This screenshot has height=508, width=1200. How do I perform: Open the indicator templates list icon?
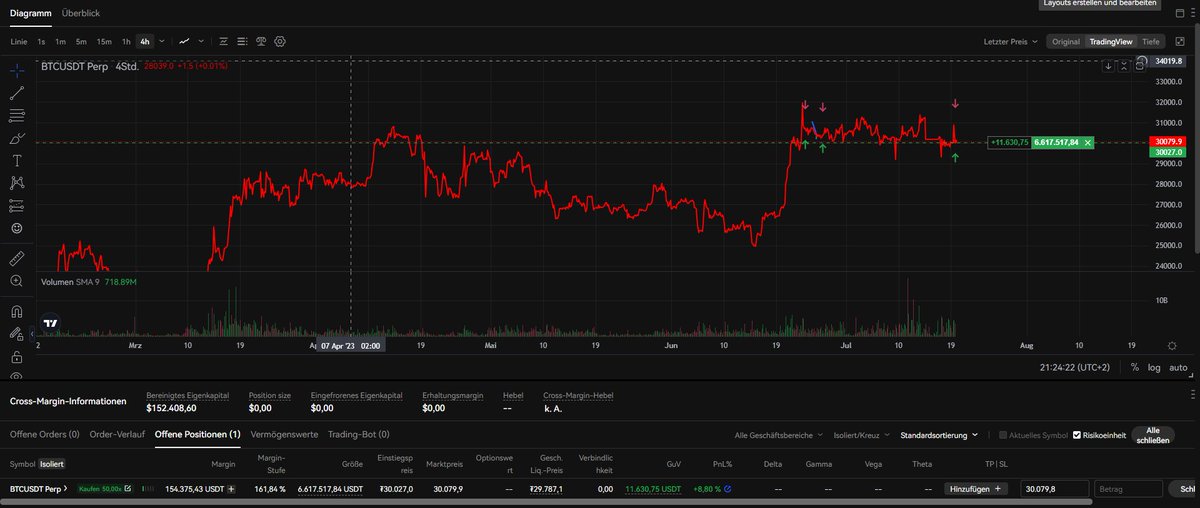(242, 41)
